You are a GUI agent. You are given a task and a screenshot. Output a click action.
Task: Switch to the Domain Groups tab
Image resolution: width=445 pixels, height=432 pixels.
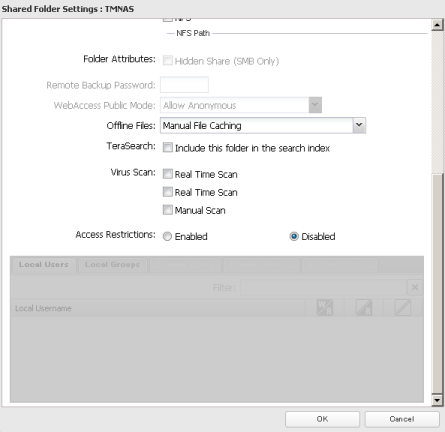pyautogui.click(x=261, y=265)
